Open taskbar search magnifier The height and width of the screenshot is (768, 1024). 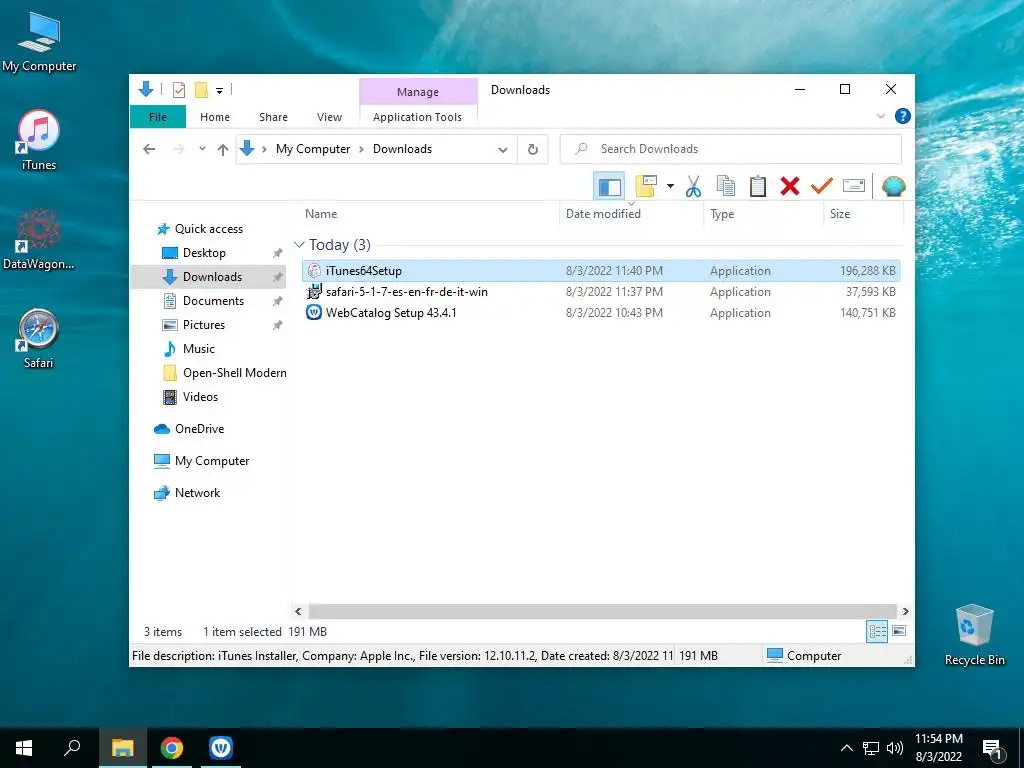click(x=72, y=748)
